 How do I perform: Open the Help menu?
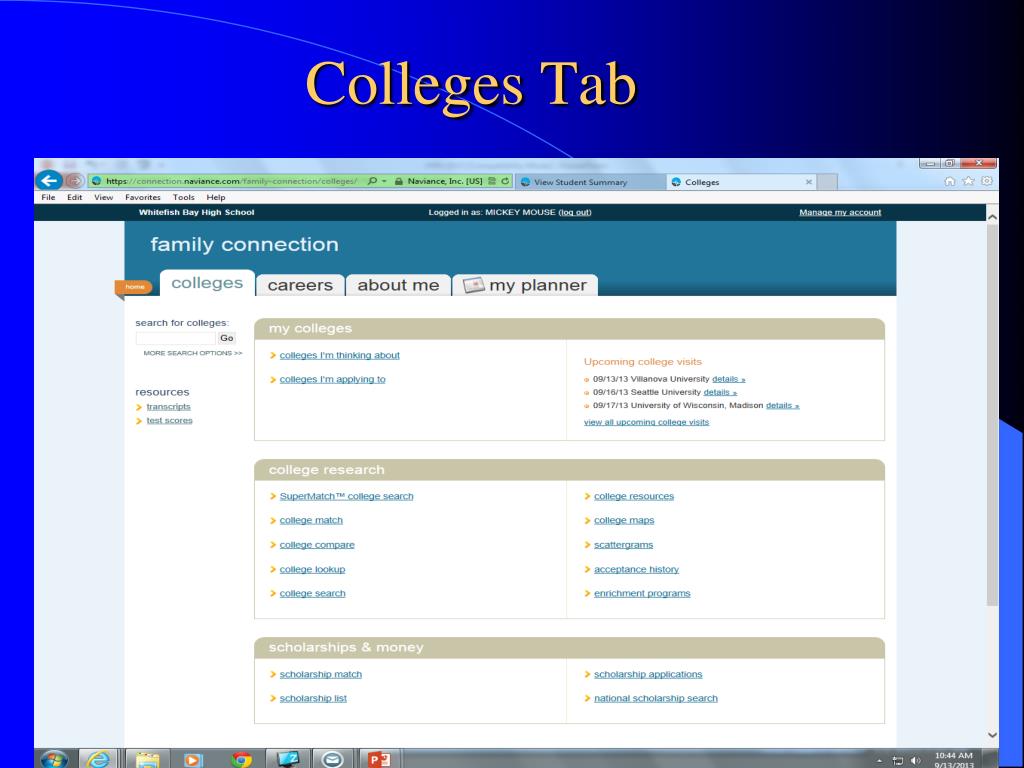pos(216,197)
